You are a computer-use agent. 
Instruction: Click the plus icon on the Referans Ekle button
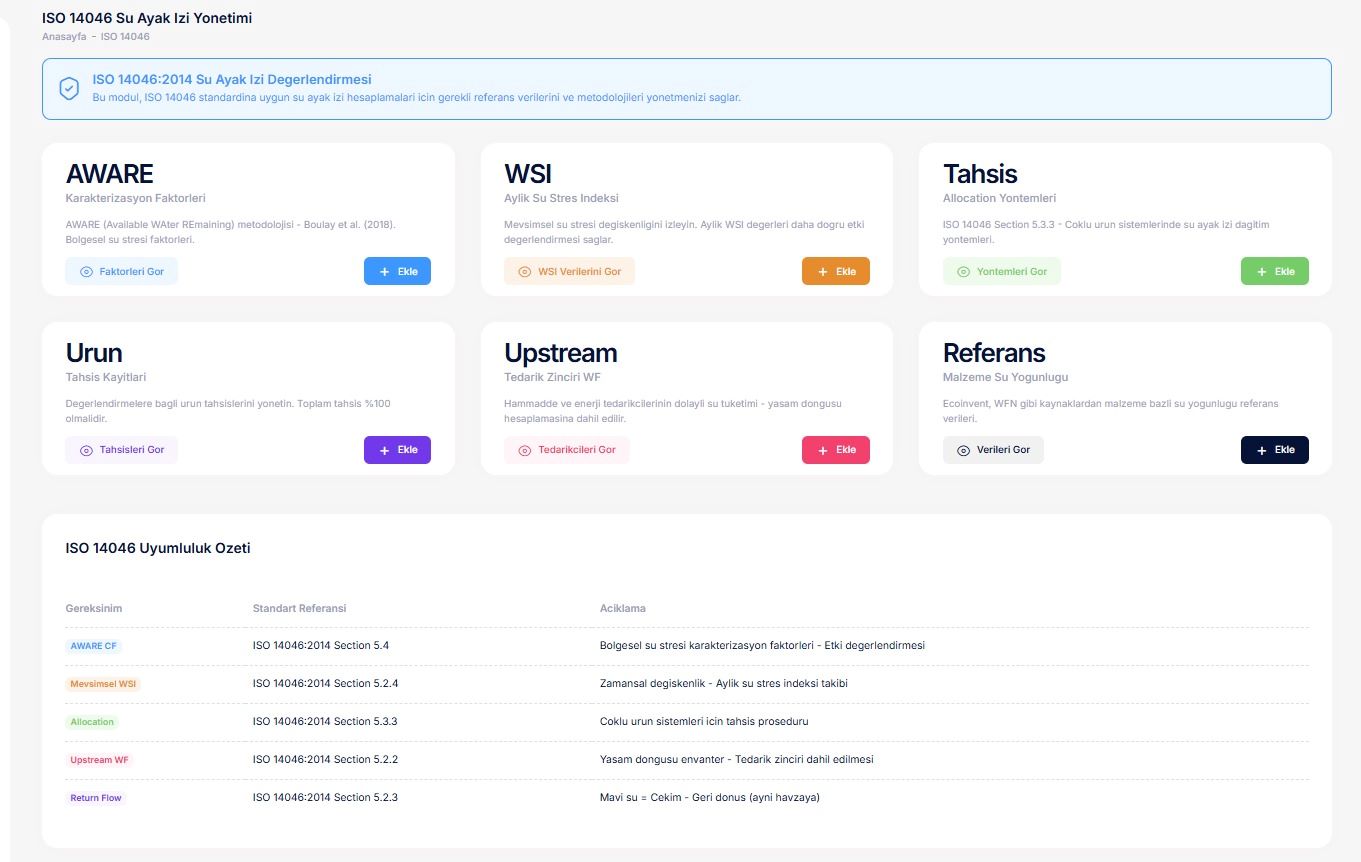coord(1261,449)
